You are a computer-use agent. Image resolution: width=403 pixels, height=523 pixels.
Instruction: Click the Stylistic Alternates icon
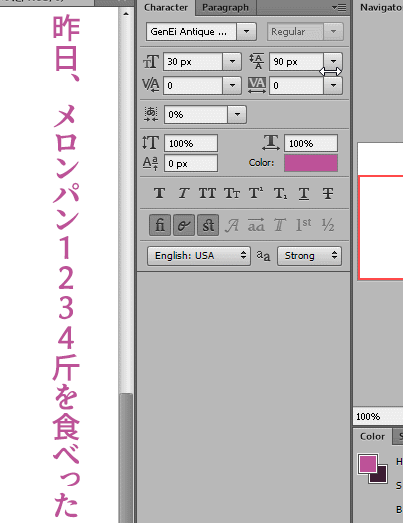tap(256, 225)
